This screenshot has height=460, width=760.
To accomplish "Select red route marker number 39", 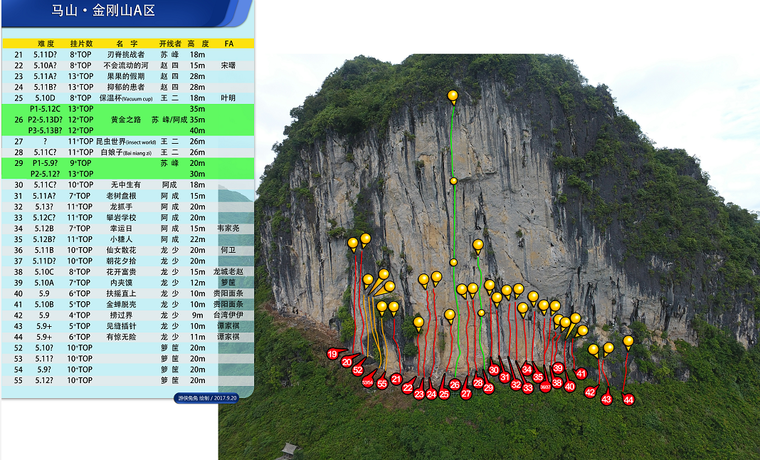I will click(x=558, y=368).
